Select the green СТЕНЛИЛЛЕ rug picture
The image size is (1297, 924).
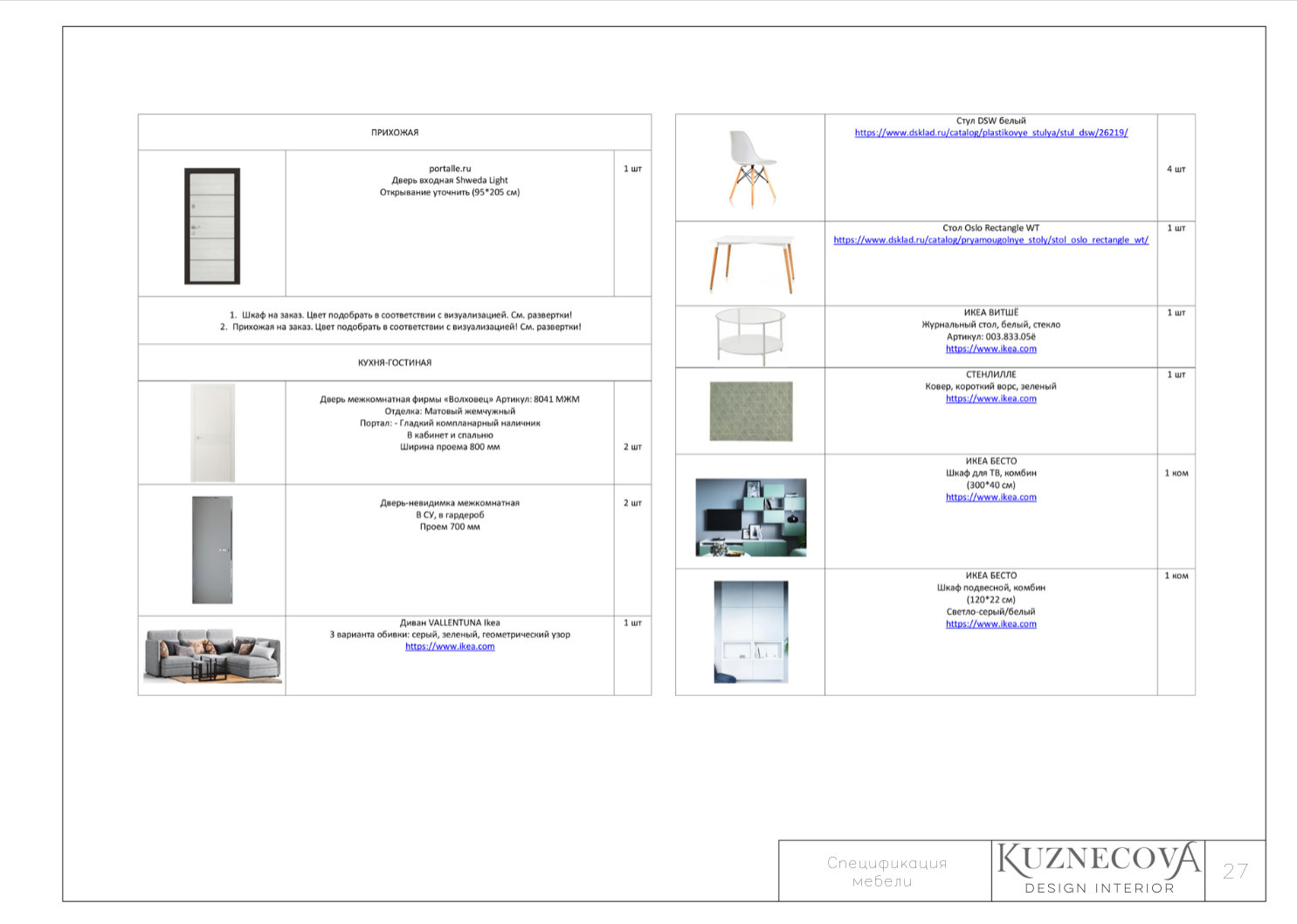[x=751, y=410]
